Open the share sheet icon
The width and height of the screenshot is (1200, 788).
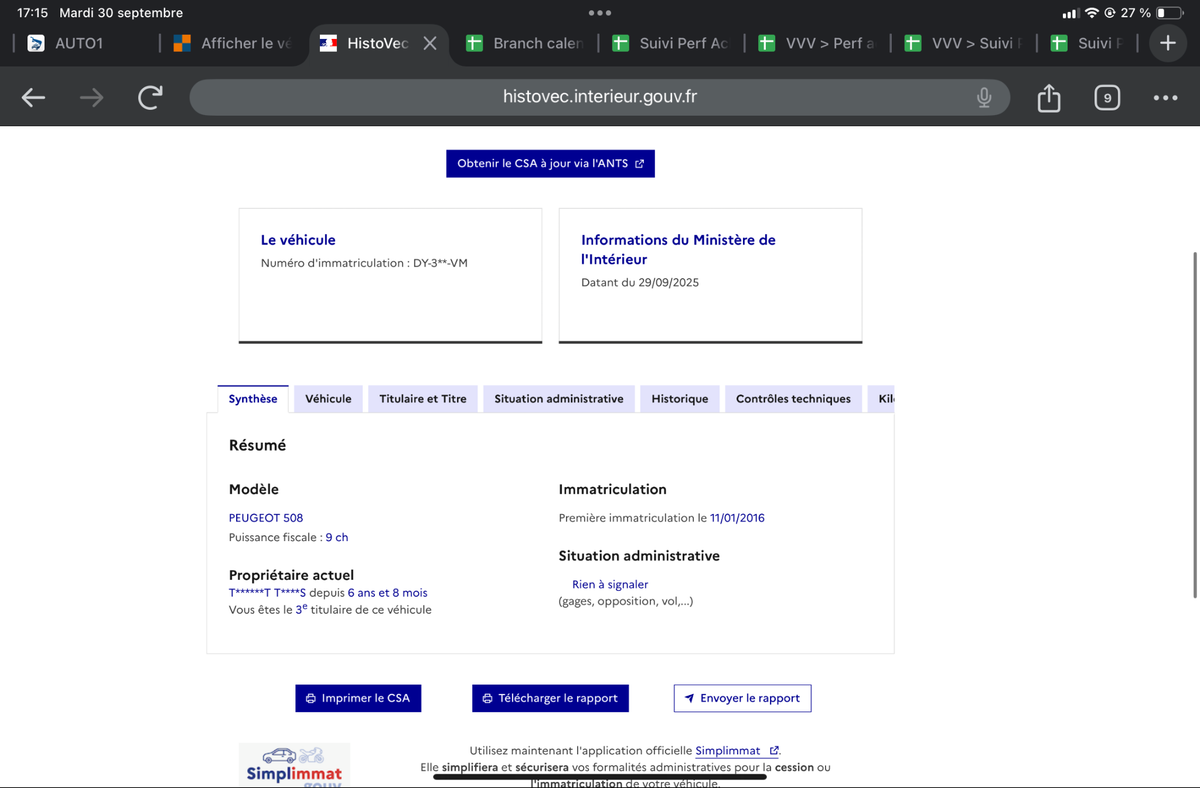tap(1048, 98)
